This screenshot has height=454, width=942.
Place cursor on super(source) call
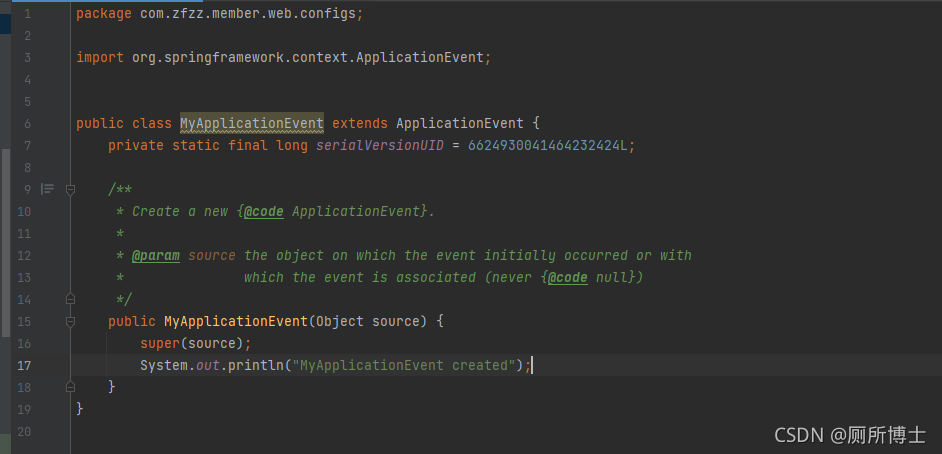(195, 344)
